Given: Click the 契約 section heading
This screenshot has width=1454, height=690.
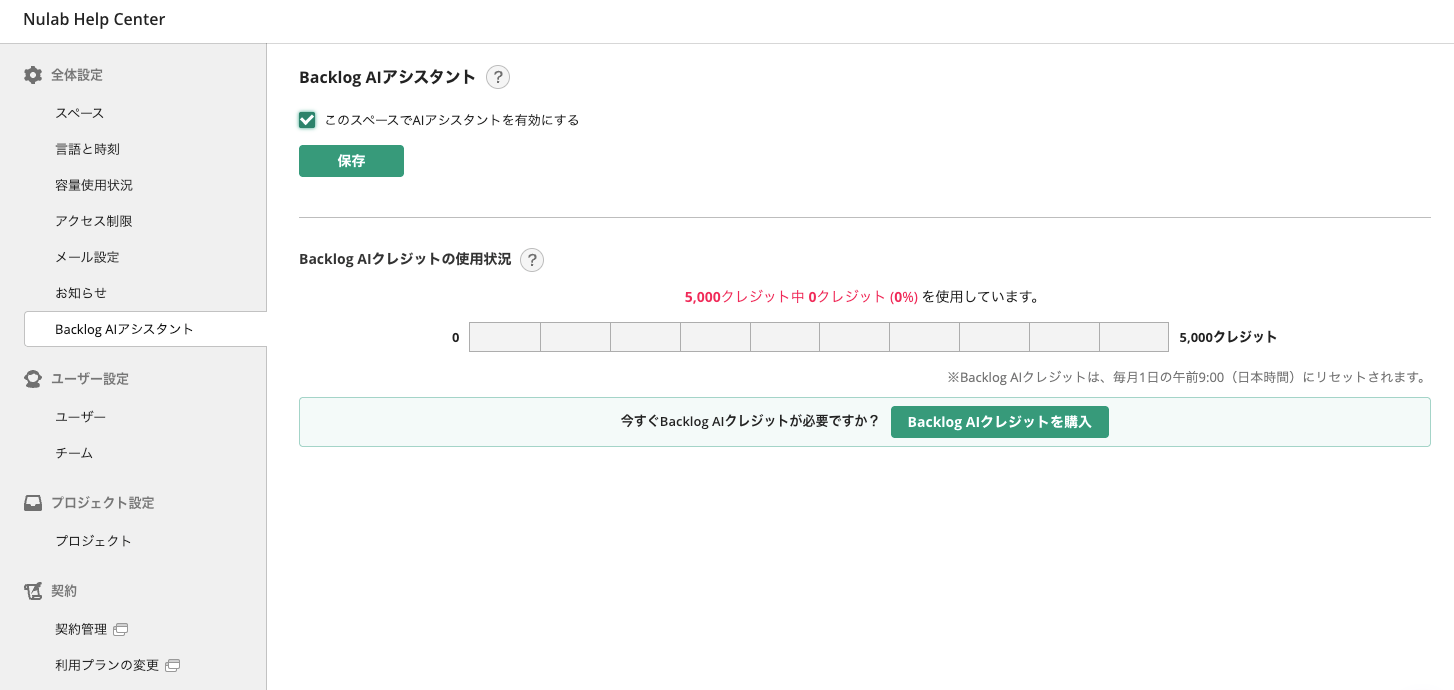Looking at the screenshot, I should tap(64, 591).
